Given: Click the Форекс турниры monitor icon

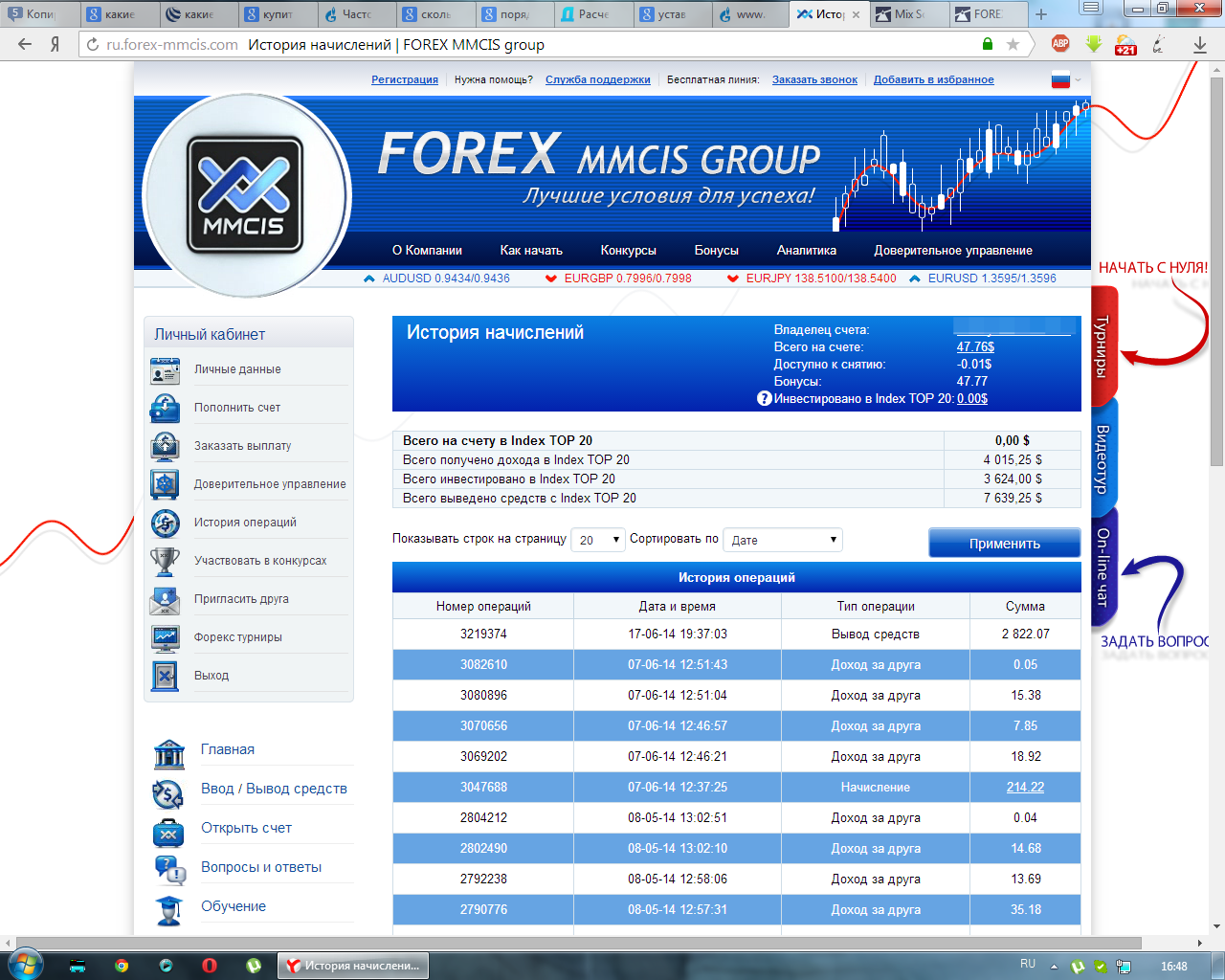Looking at the screenshot, I should 165,638.
